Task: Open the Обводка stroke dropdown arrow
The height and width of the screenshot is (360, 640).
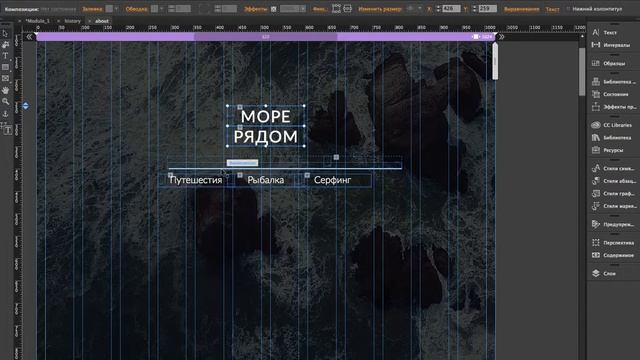Action: [x=162, y=9]
